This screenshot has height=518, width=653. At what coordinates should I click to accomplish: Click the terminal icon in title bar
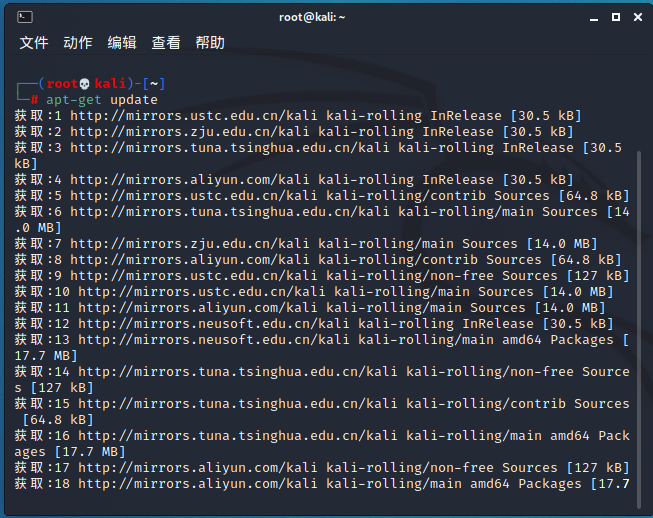click(25, 17)
